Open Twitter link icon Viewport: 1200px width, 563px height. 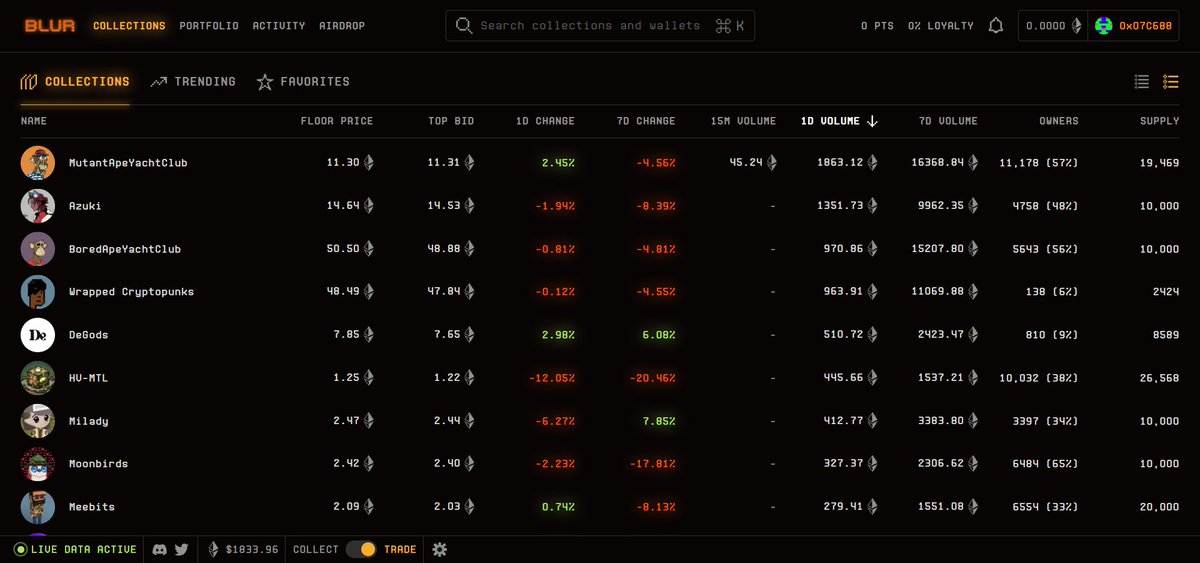(181, 549)
